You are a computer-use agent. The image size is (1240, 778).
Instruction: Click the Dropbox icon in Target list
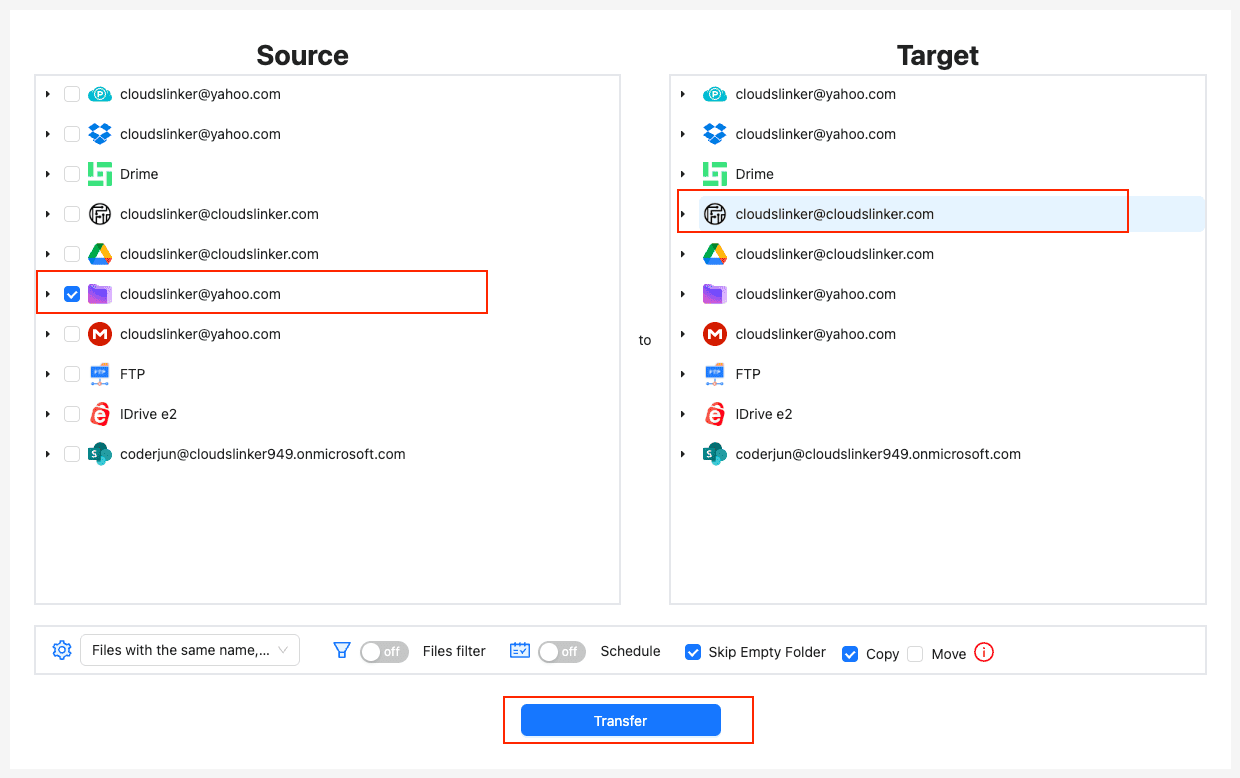[714, 134]
